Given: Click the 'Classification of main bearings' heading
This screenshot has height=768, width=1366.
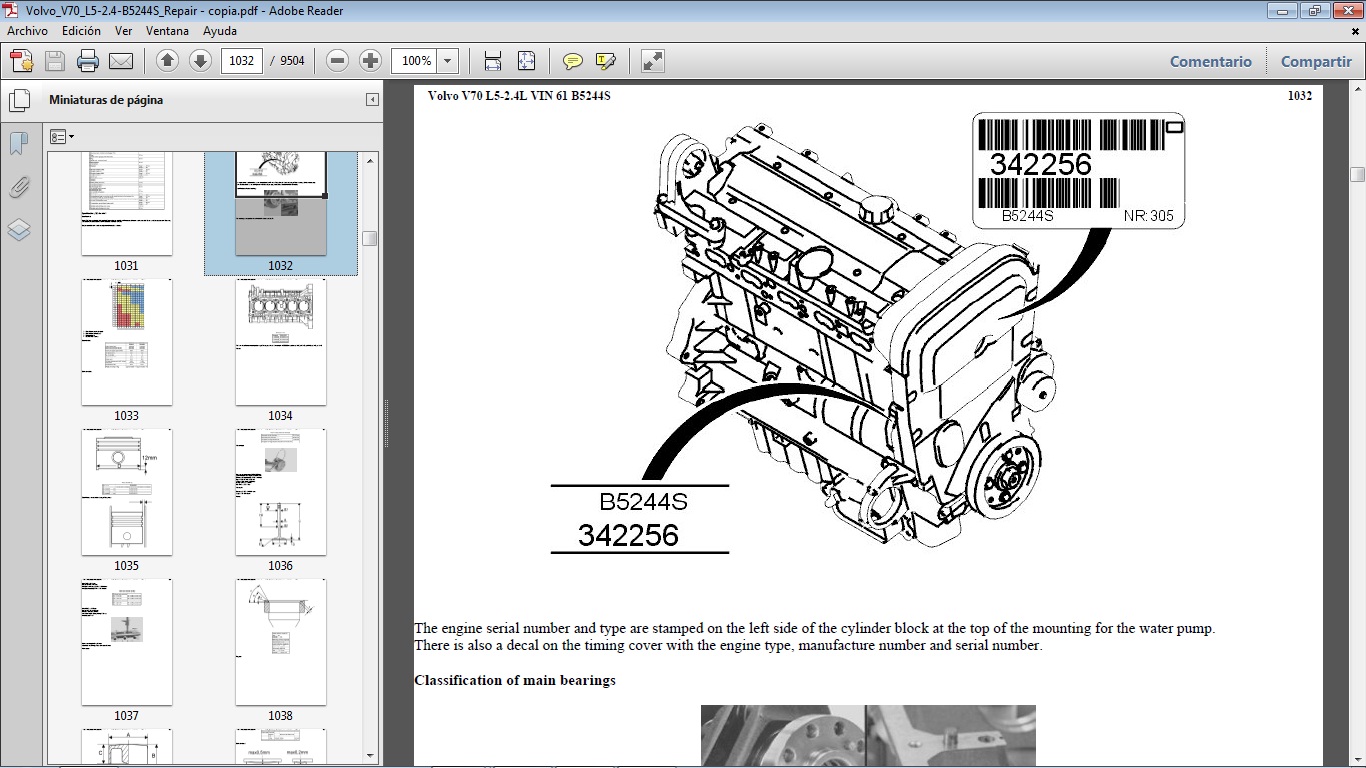Looking at the screenshot, I should point(515,681).
